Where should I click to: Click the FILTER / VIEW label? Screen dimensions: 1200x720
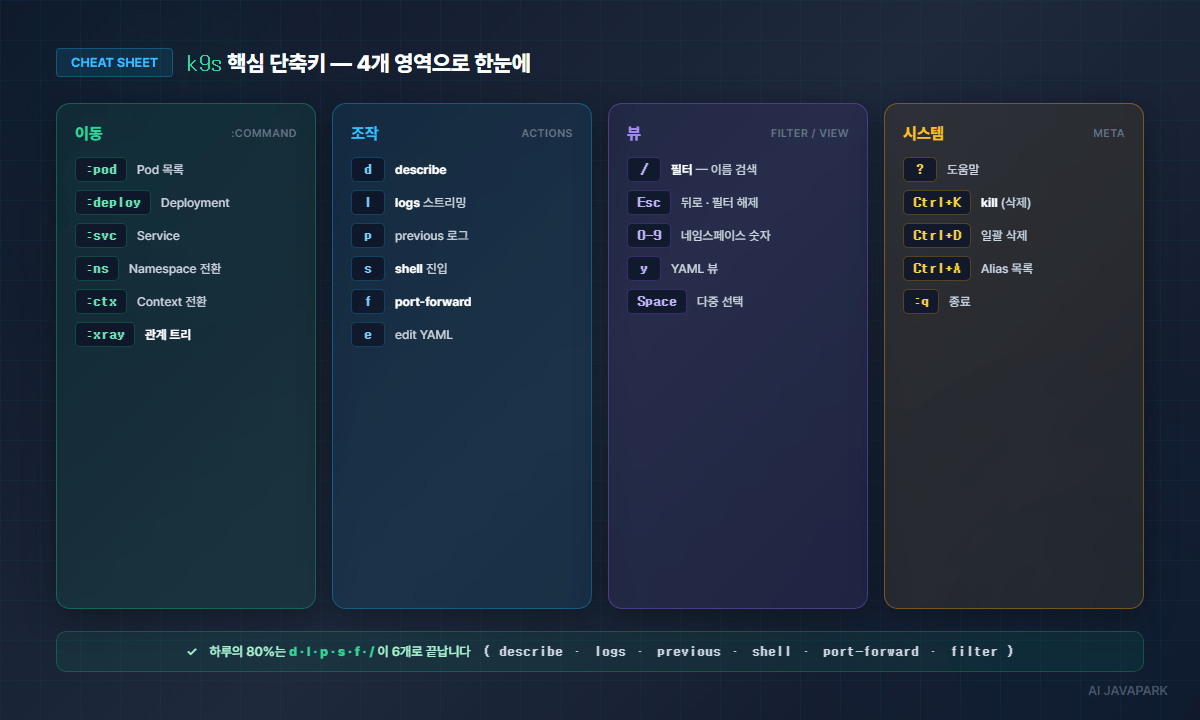click(x=809, y=133)
